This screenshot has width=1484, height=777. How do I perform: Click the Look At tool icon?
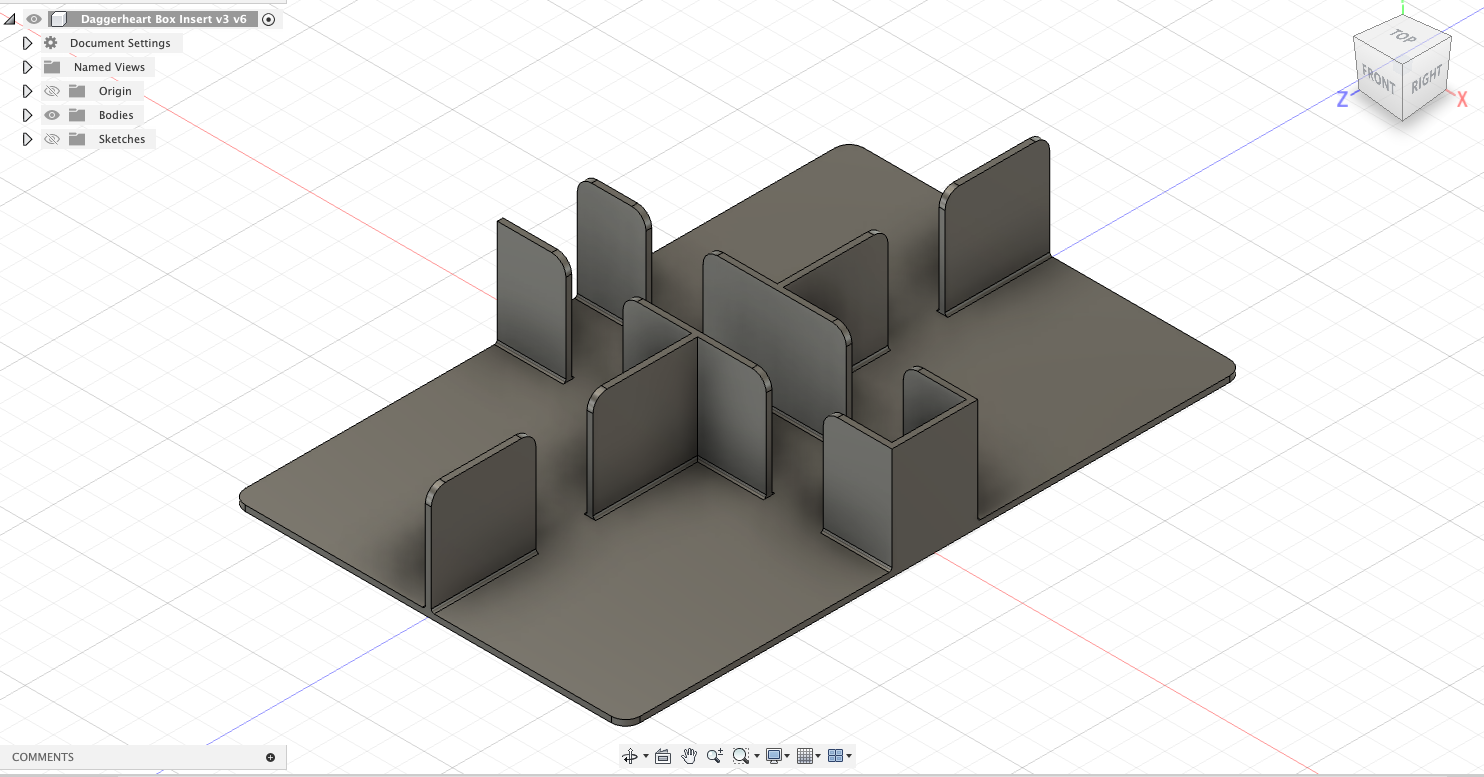(x=662, y=756)
